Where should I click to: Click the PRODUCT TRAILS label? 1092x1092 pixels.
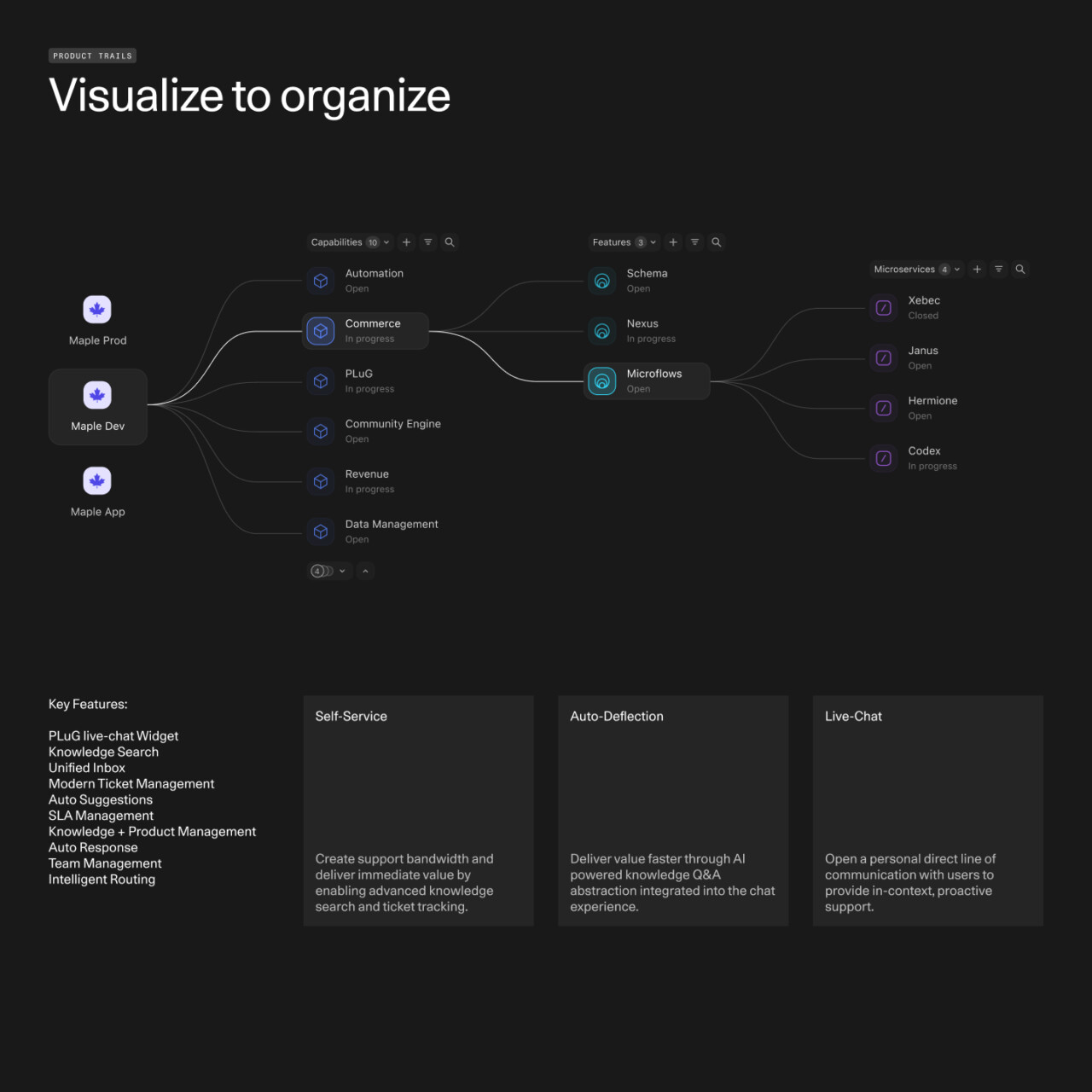(x=92, y=55)
